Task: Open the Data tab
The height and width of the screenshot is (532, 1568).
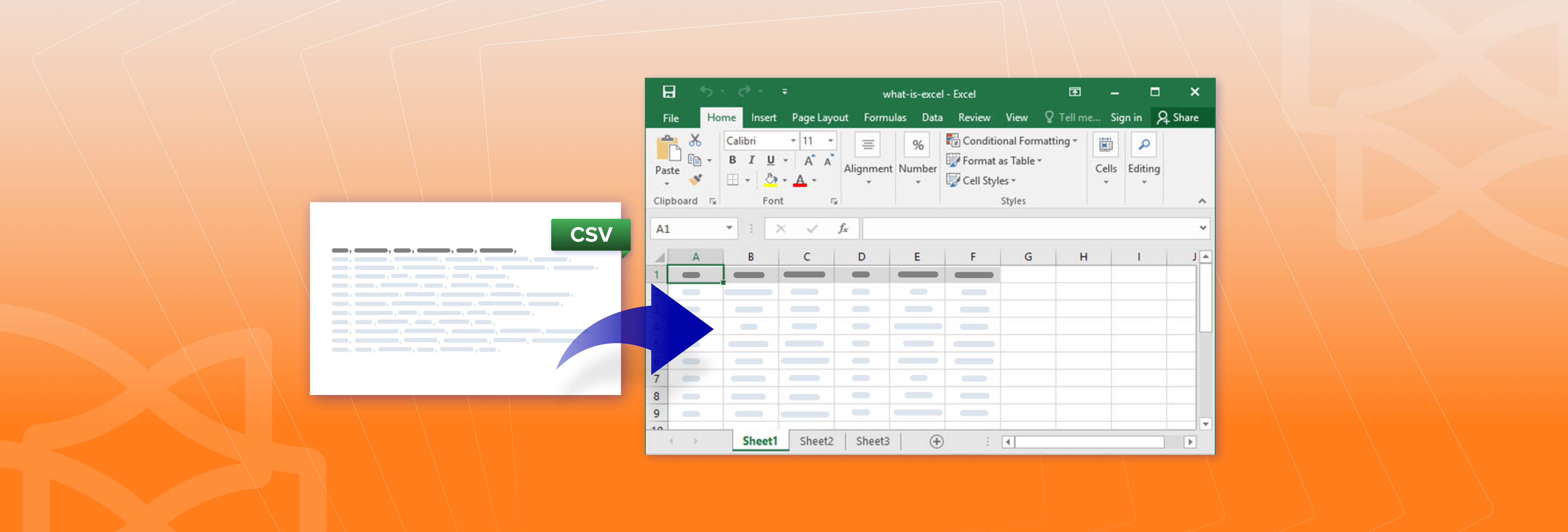Action: coord(932,118)
